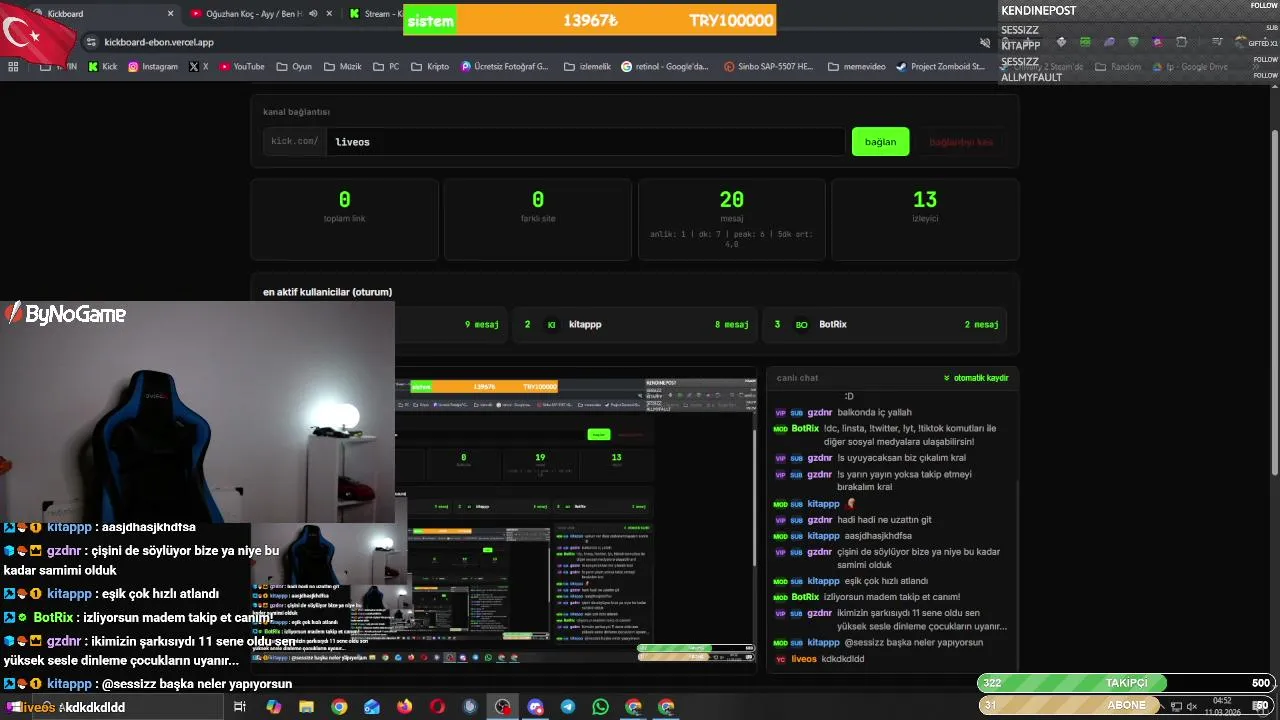
Task: Open the Instagram bookmark
Action: coord(152,67)
